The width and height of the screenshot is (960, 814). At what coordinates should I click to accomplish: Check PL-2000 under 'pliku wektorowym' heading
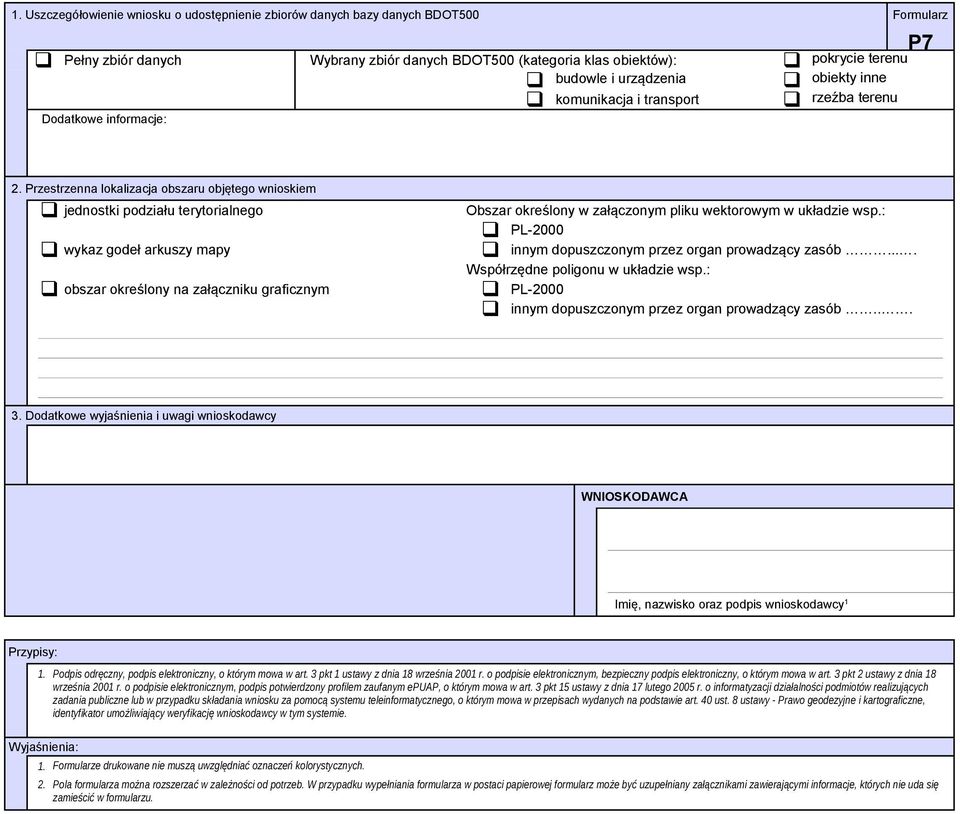coord(490,229)
